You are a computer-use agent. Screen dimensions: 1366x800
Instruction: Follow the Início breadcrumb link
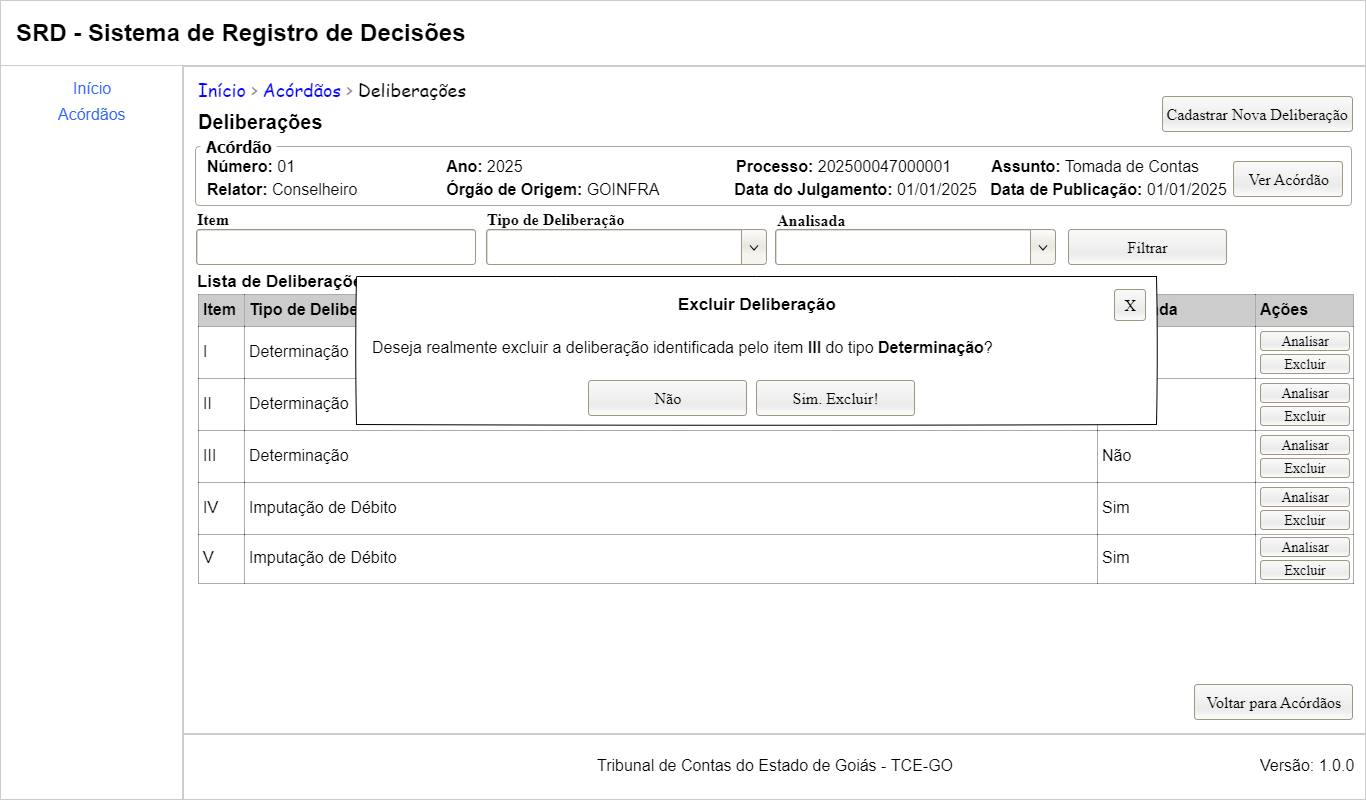click(x=221, y=91)
